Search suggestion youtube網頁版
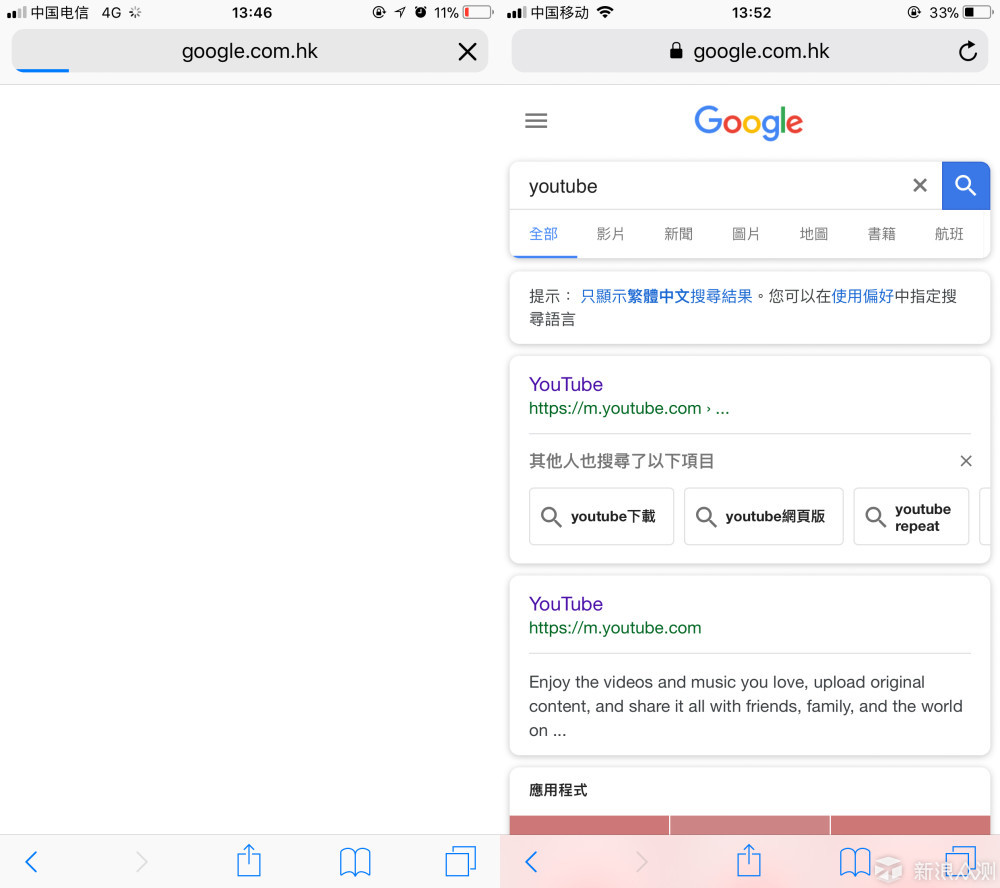The width and height of the screenshot is (1000, 888). (x=763, y=516)
